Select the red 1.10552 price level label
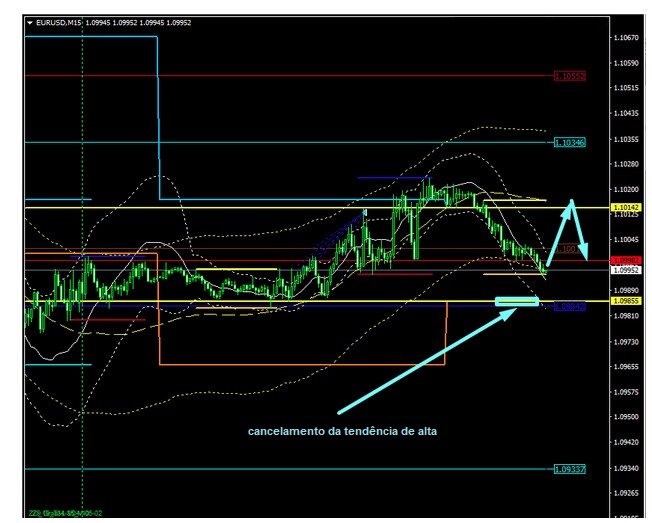 coord(570,75)
